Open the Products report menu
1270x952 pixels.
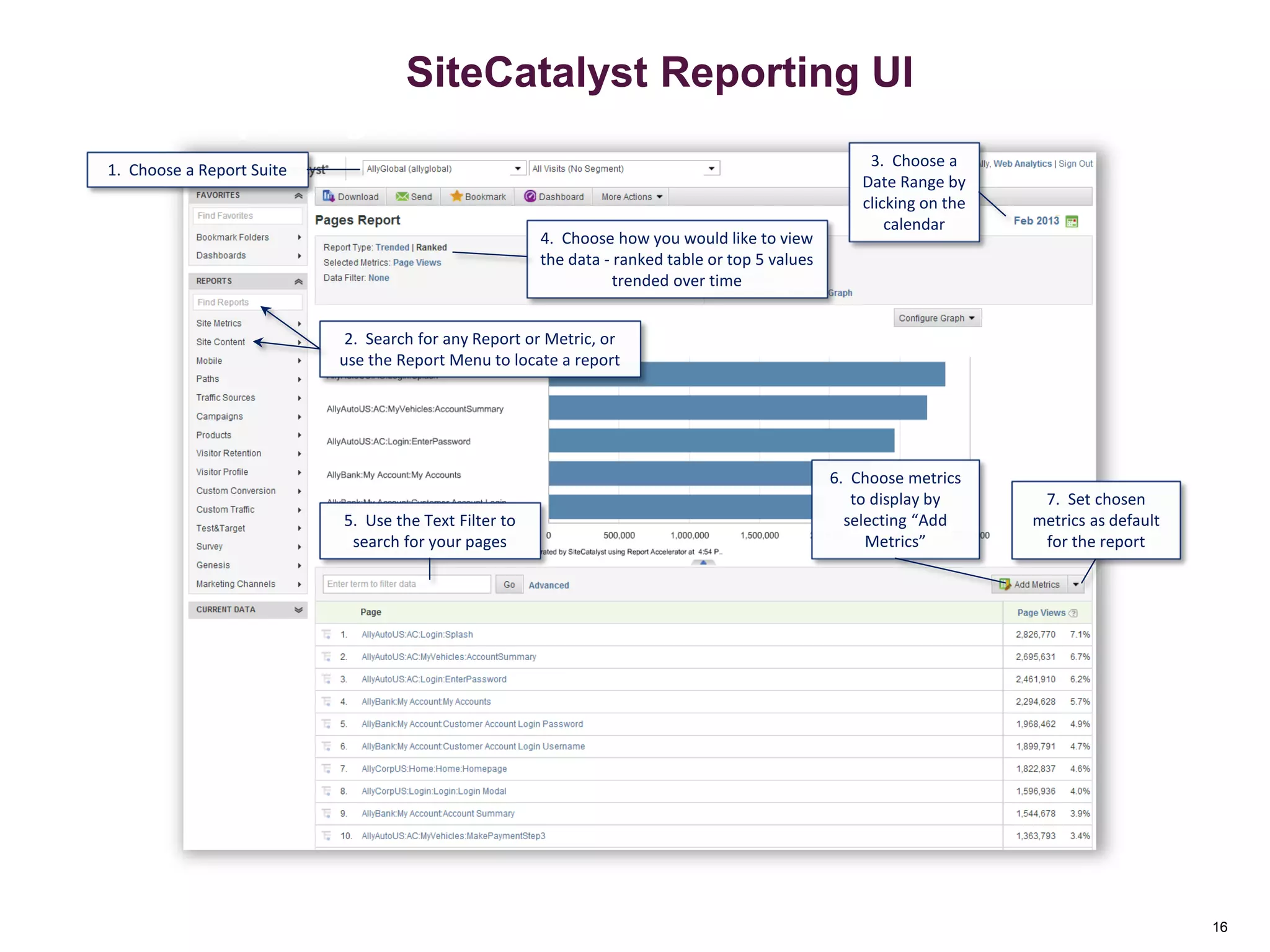(x=248, y=435)
